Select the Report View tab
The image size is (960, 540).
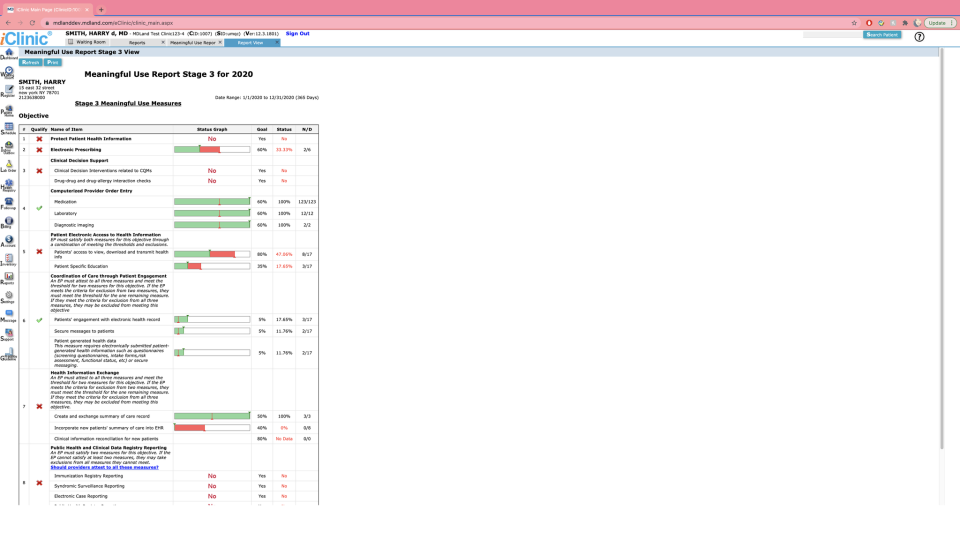pyautogui.click(x=250, y=43)
